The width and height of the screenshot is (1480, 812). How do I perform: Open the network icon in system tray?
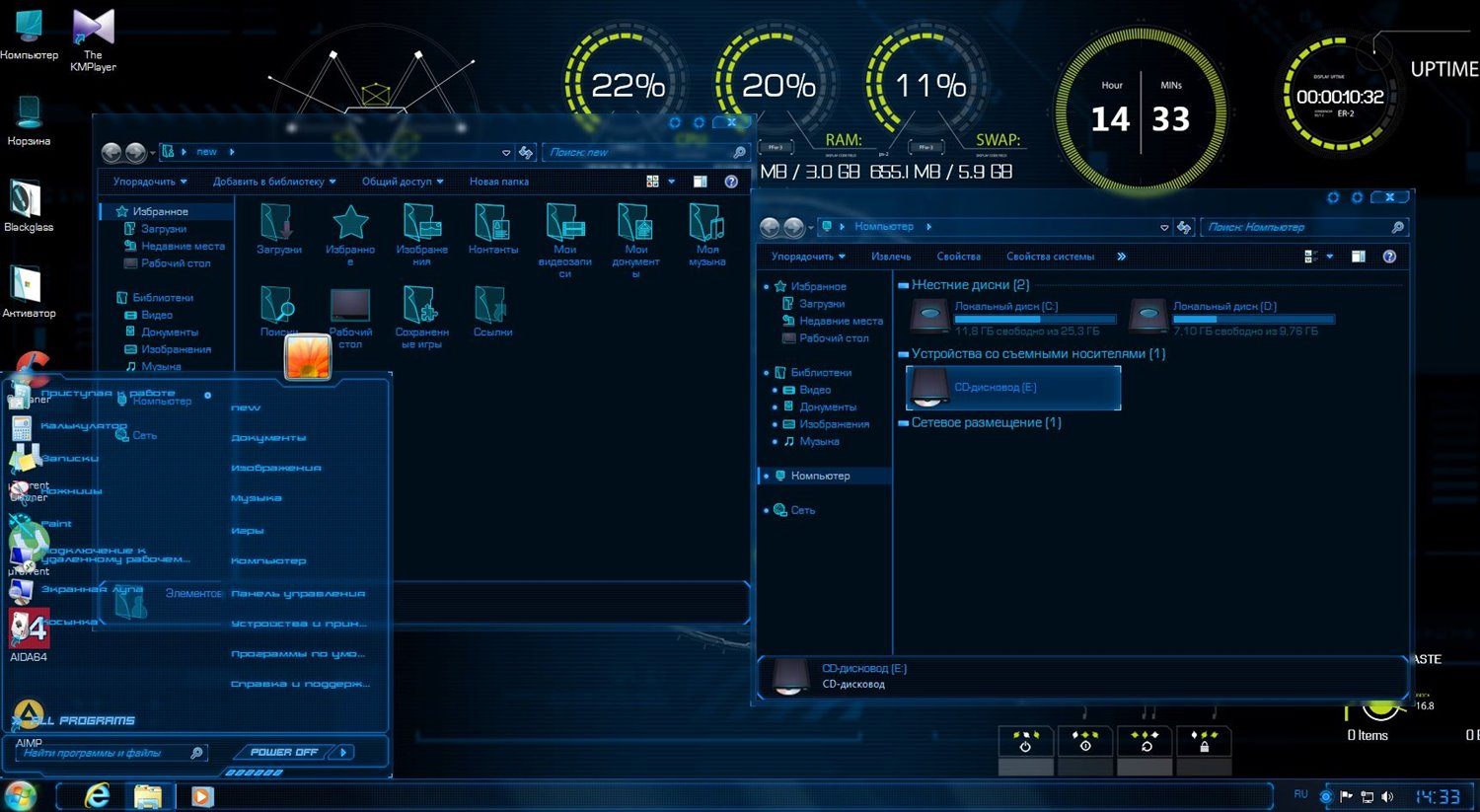click(x=1367, y=796)
